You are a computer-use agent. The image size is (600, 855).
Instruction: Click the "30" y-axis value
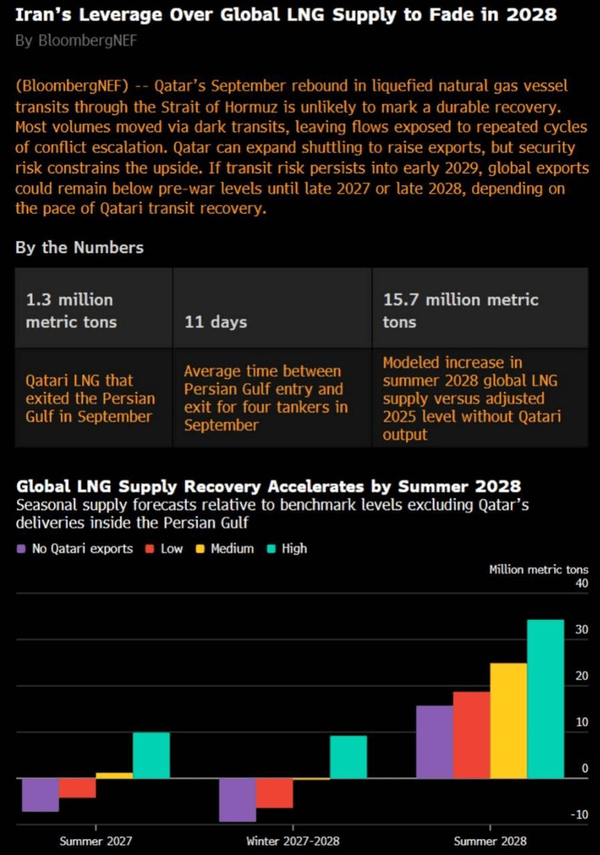pyautogui.click(x=582, y=630)
